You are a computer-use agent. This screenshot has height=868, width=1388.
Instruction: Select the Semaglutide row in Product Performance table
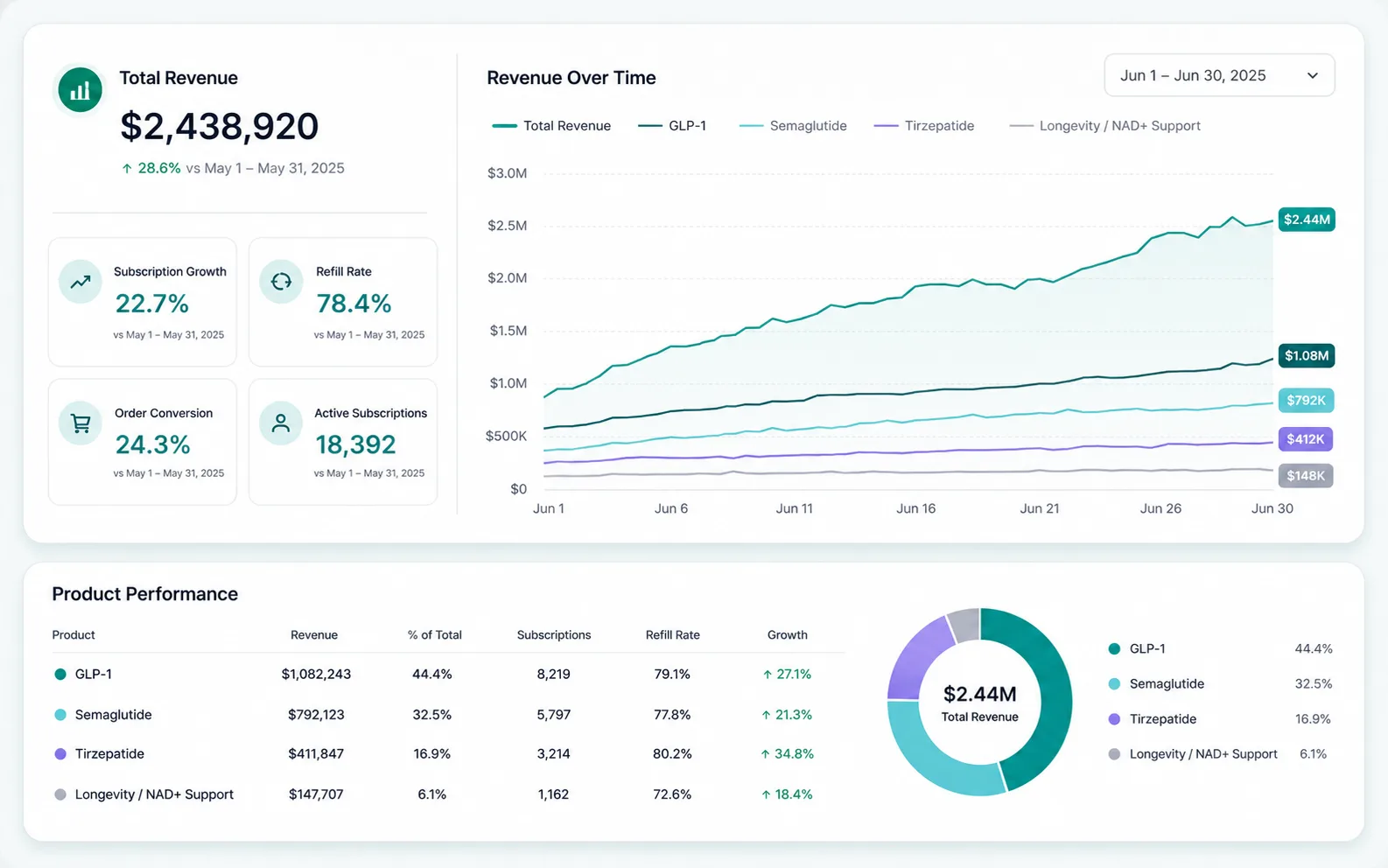point(448,715)
